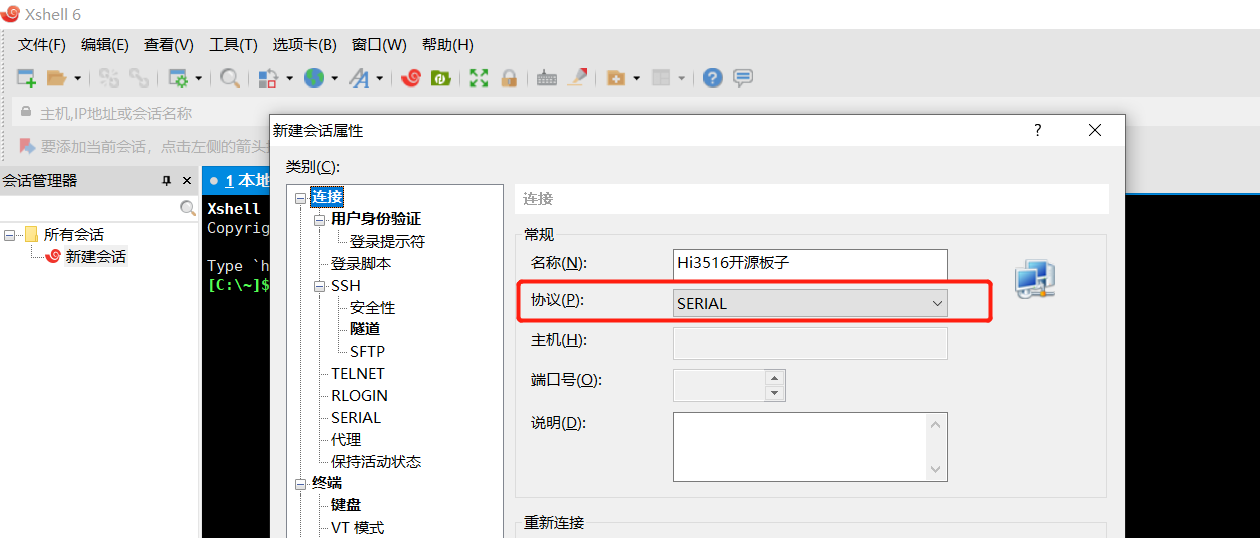Viewport: 1260px width, 538px height.
Task: Open the dropdown beside the folder icon
Action: pyautogui.click(x=76, y=78)
